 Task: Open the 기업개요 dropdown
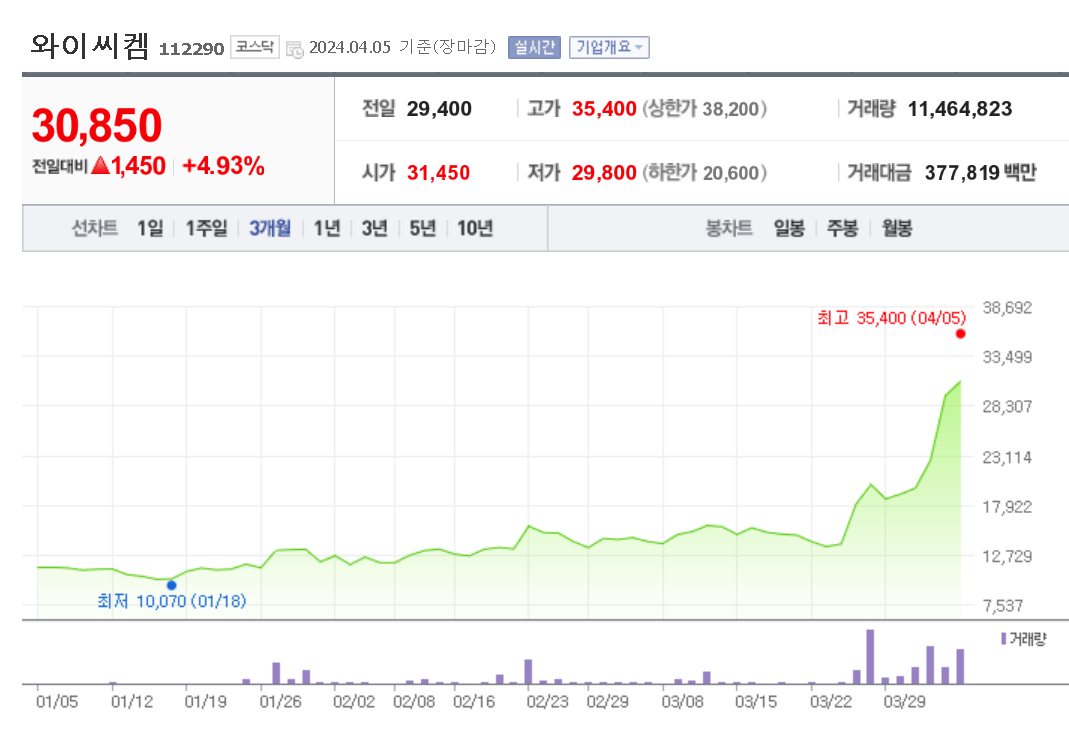(x=609, y=47)
